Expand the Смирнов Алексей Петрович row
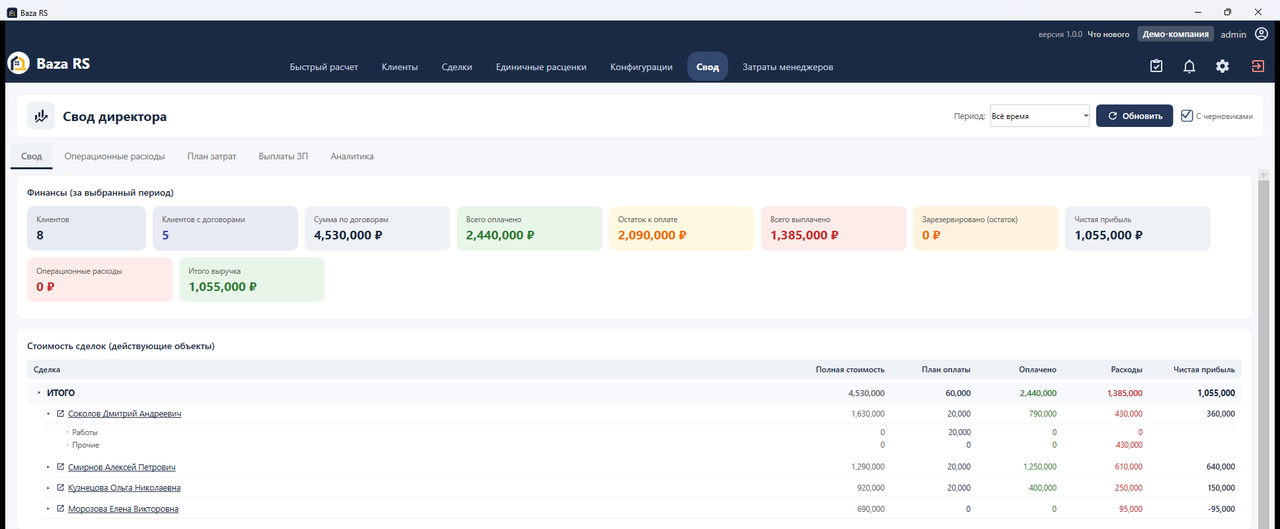 (x=48, y=467)
